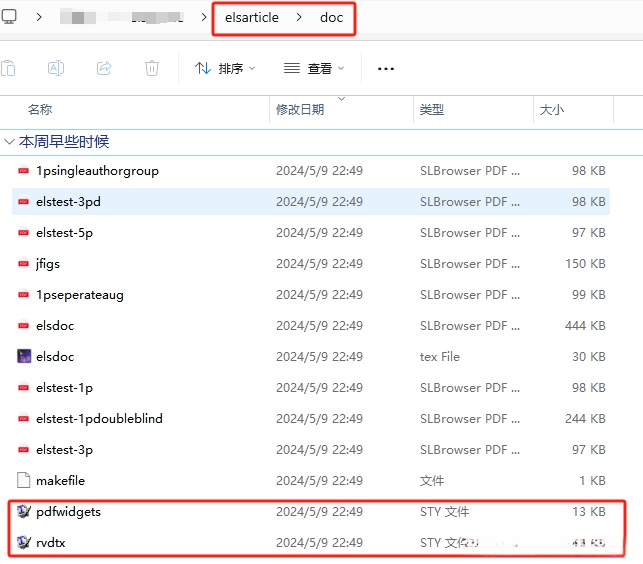Image resolution: width=643 pixels, height=564 pixels.
Task: Click the Rename icon in toolbar
Action: [56, 68]
